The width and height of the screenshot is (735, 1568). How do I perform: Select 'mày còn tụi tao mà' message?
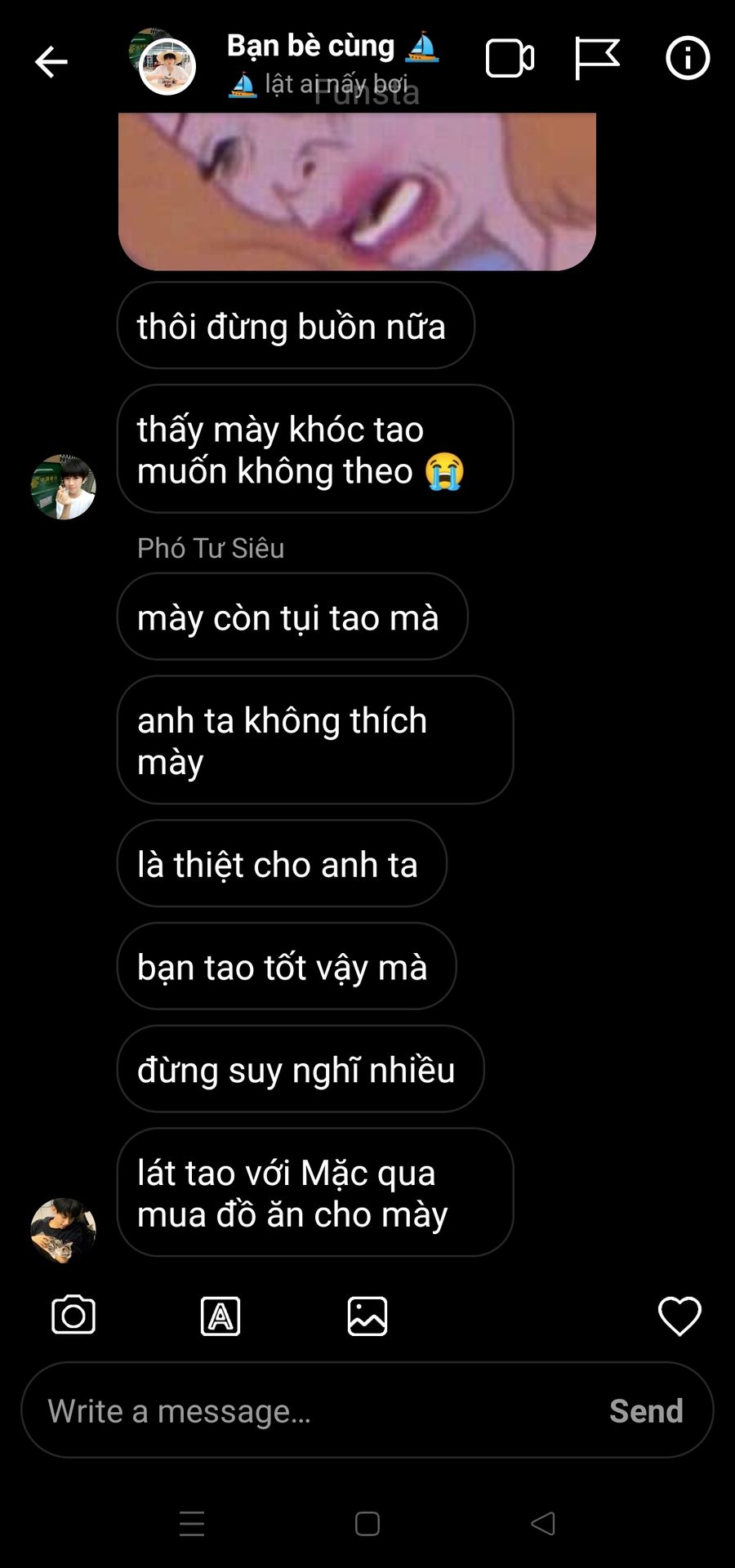pyautogui.click(x=292, y=617)
